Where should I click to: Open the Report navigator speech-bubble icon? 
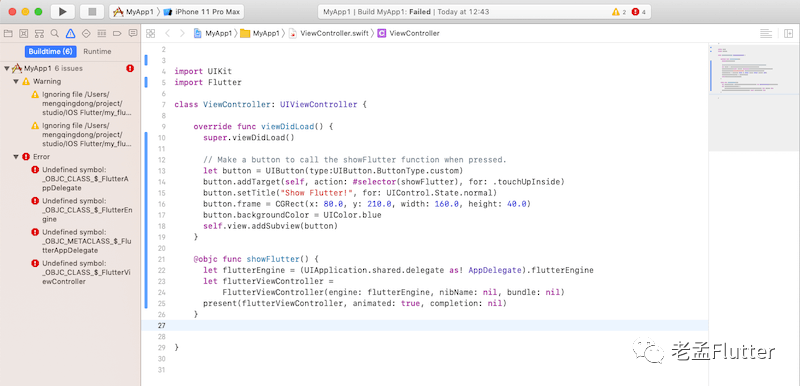(x=133, y=34)
